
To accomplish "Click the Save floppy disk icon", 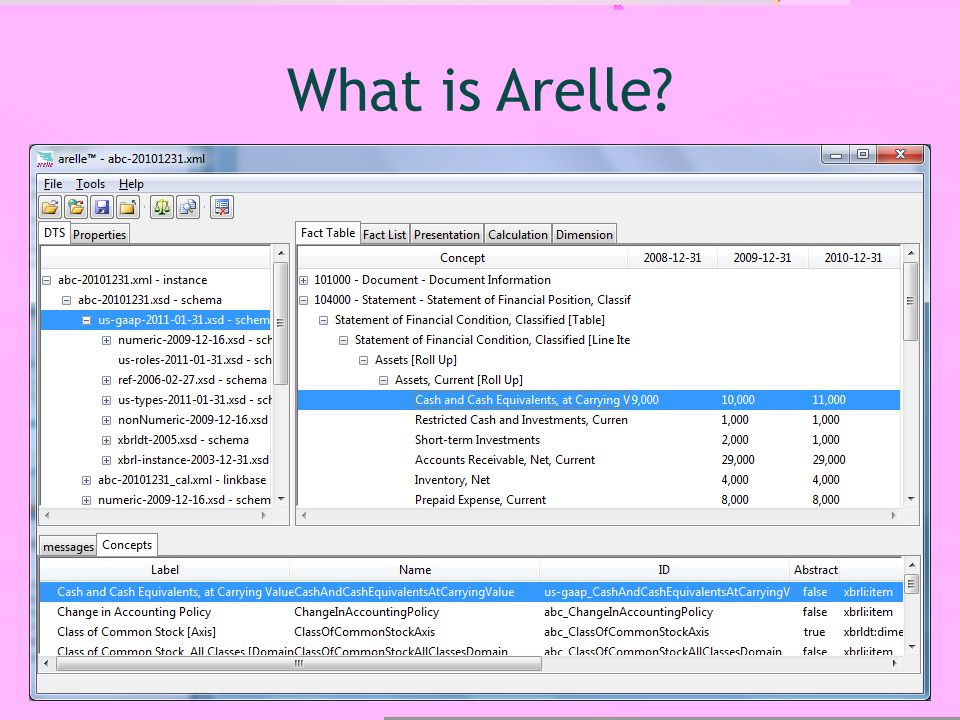I will 102,208.
